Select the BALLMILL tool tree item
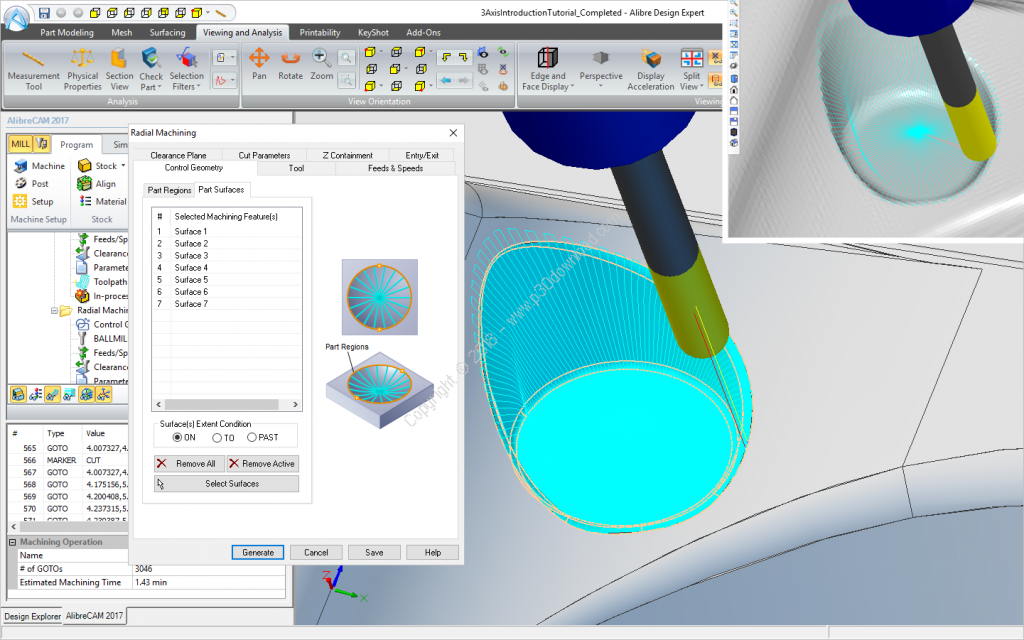Screen dimensions: 1024x640 (110, 338)
